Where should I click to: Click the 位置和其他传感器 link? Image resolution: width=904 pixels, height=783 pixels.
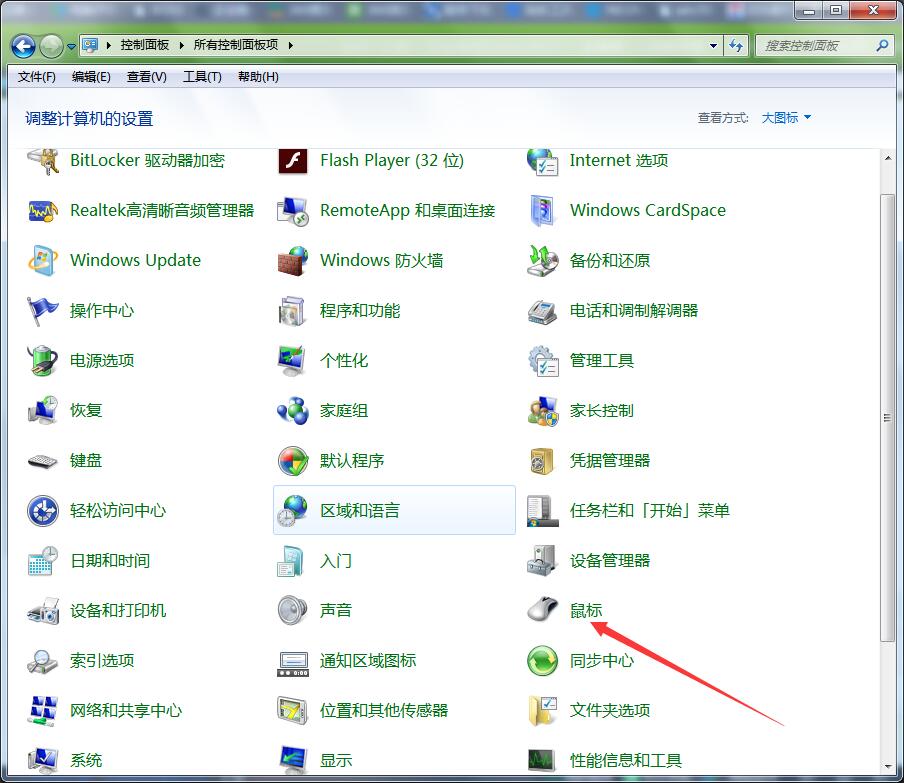(x=384, y=711)
